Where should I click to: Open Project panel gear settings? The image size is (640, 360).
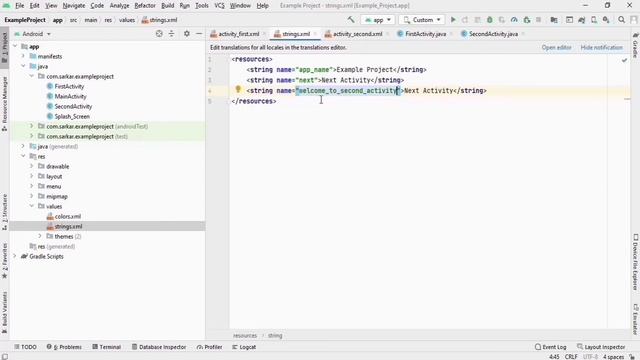(187, 34)
